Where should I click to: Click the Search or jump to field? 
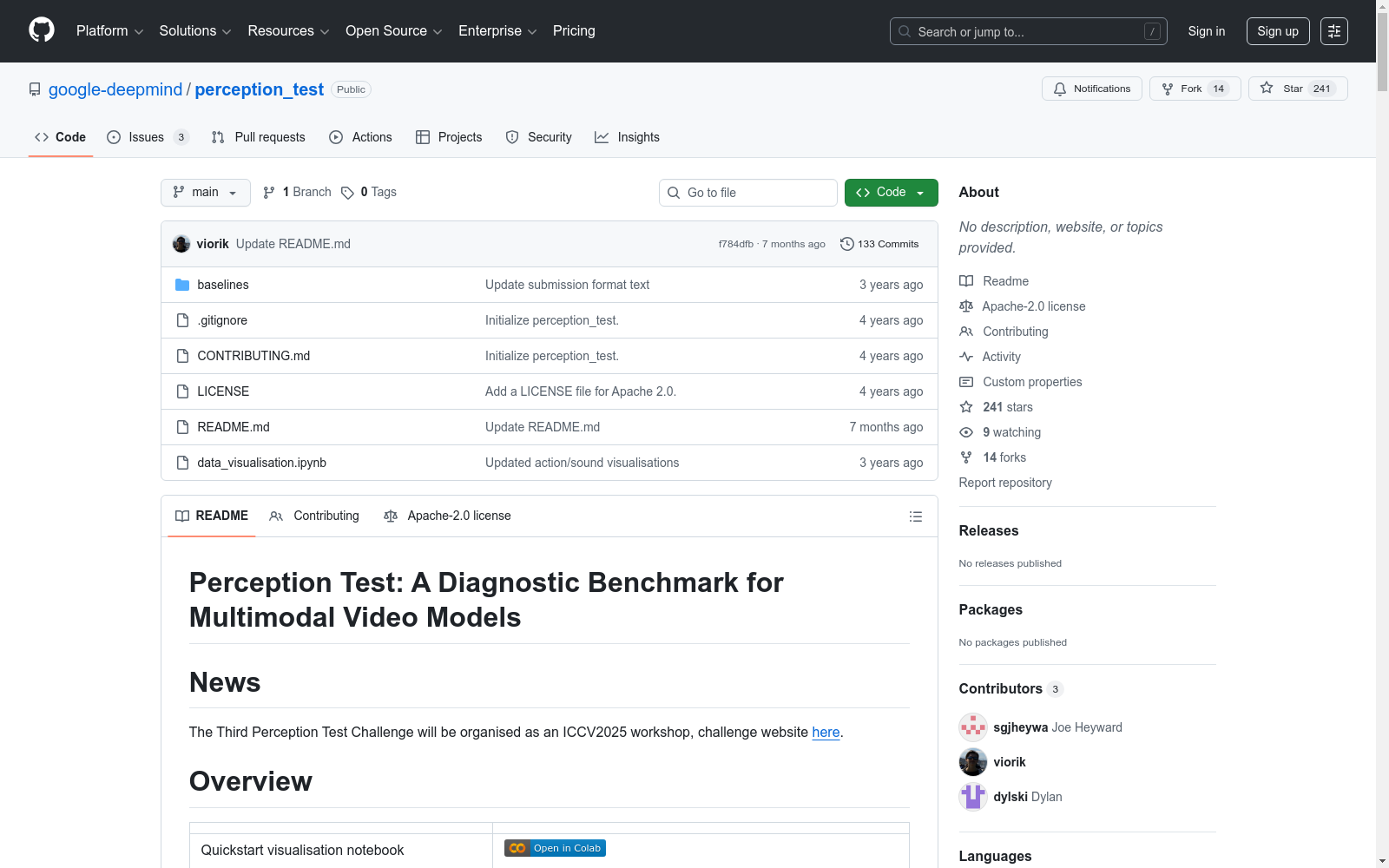(x=1029, y=31)
